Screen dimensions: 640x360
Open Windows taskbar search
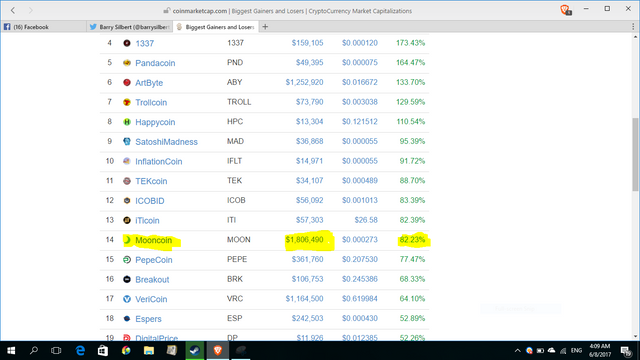tap(34, 351)
